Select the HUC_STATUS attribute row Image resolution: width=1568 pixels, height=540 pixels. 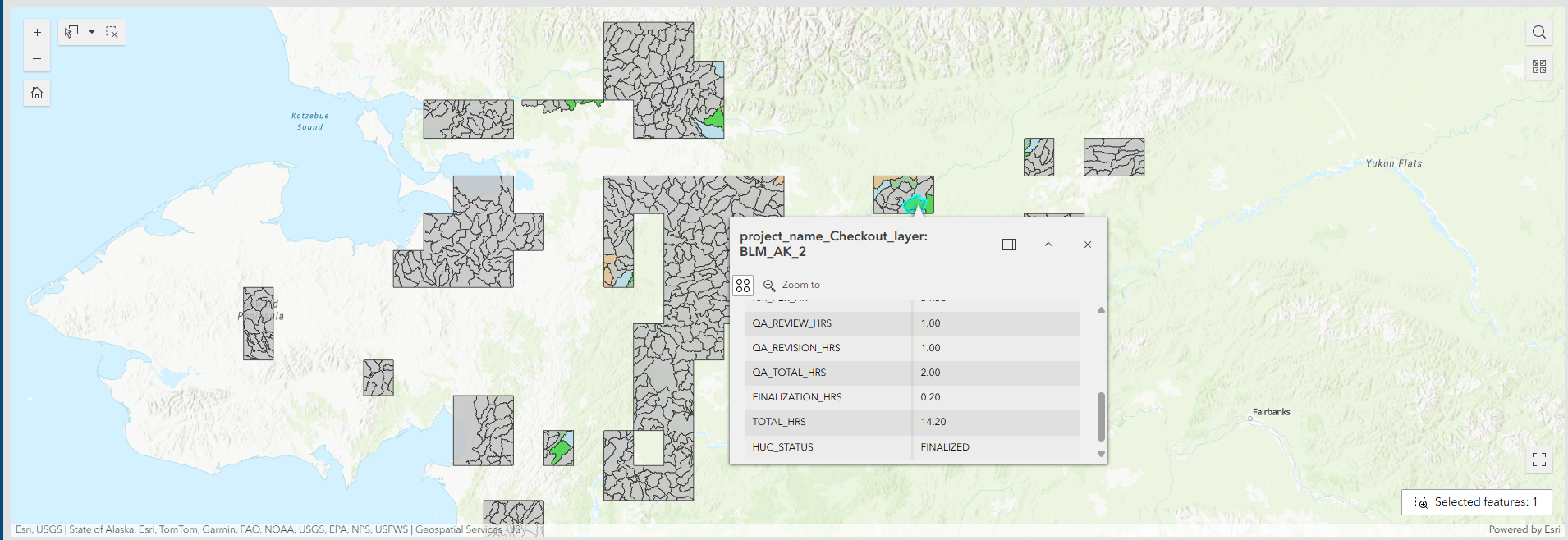point(912,447)
